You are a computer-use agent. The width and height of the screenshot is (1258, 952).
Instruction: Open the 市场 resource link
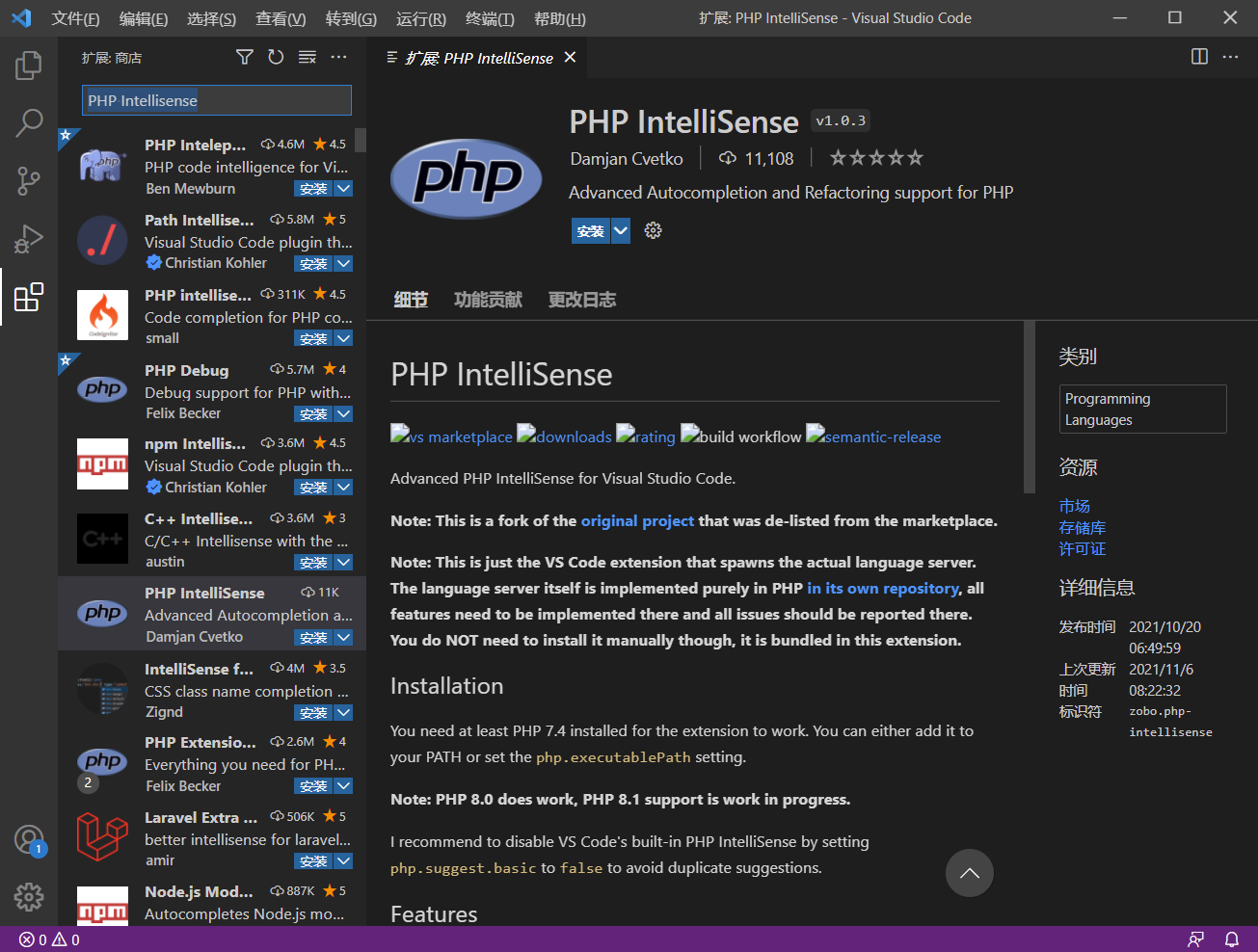click(x=1074, y=506)
